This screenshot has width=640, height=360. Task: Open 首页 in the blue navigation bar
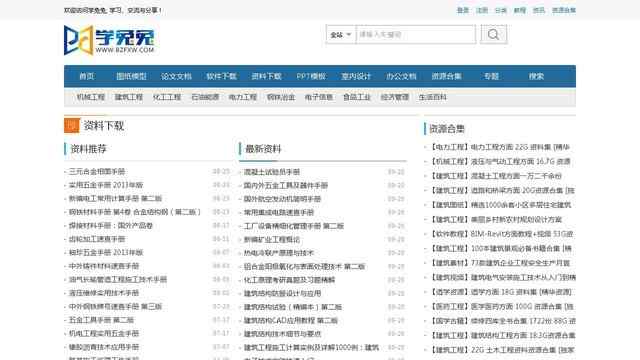(87, 76)
